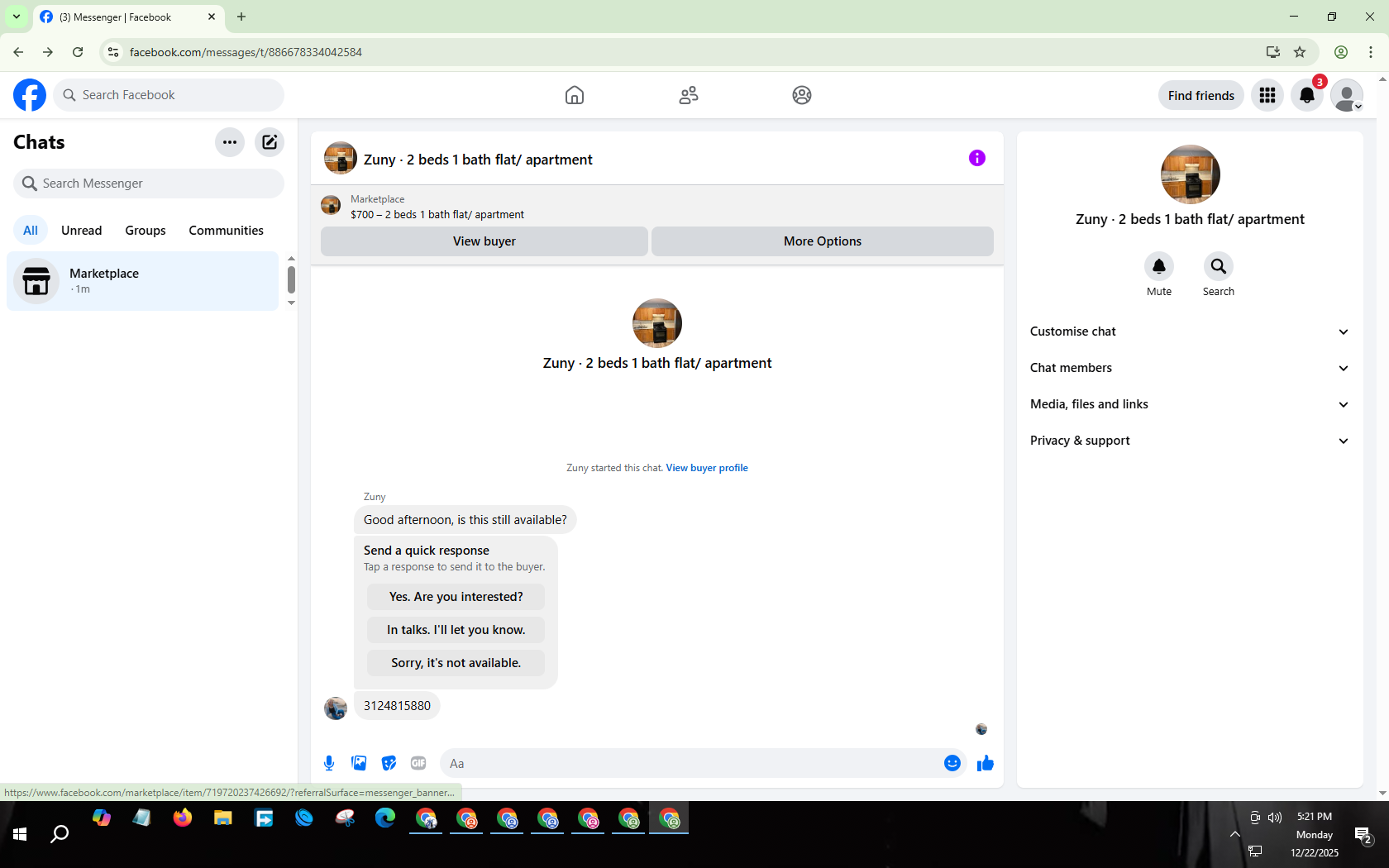Image resolution: width=1389 pixels, height=868 pixels.
Task: Go to the Home feed icon
Action: pyautogui.click(x=575, y=95)
